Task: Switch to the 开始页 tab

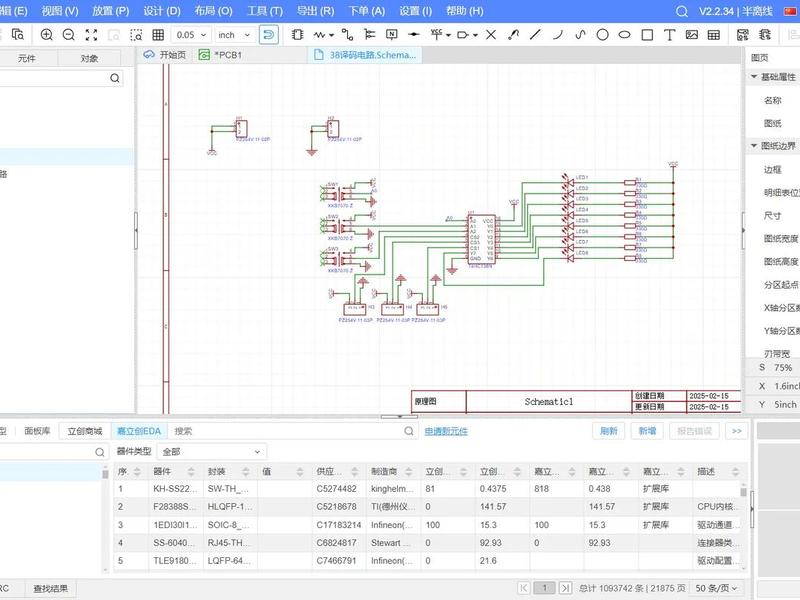Action: (x=165, y=55)
